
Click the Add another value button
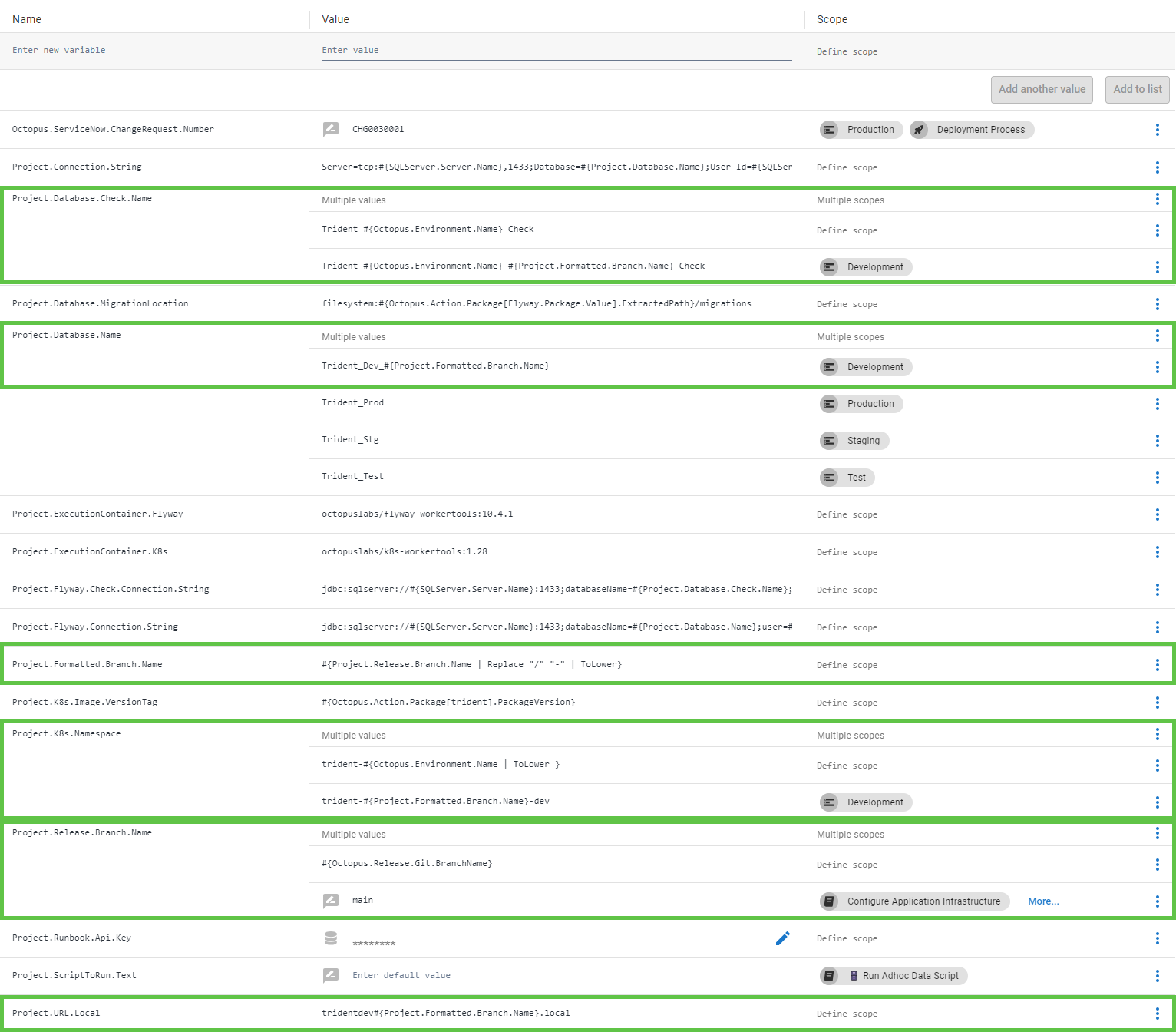click(1041, 89)
